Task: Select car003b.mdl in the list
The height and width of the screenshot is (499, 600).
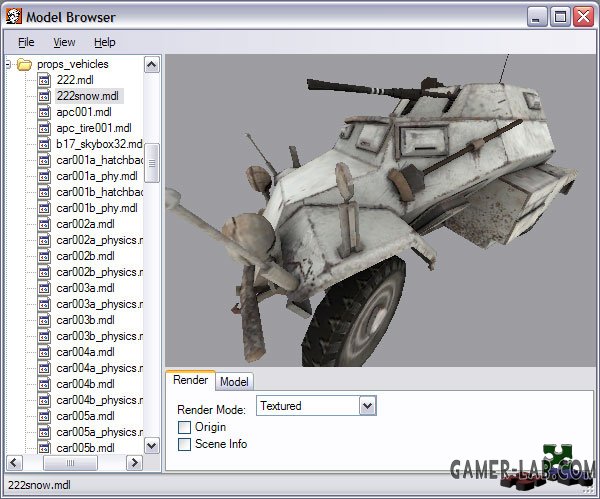Action: coord(85,320)
